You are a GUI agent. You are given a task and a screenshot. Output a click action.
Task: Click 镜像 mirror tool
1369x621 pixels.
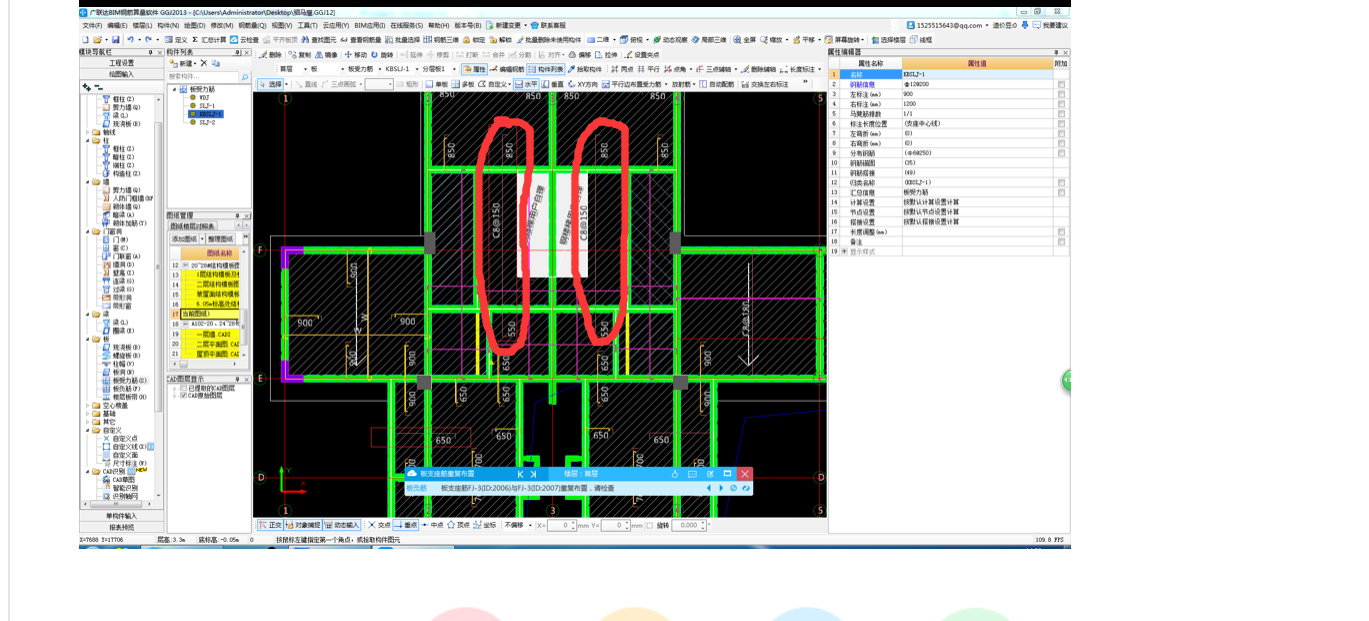[x=326, y=55]
